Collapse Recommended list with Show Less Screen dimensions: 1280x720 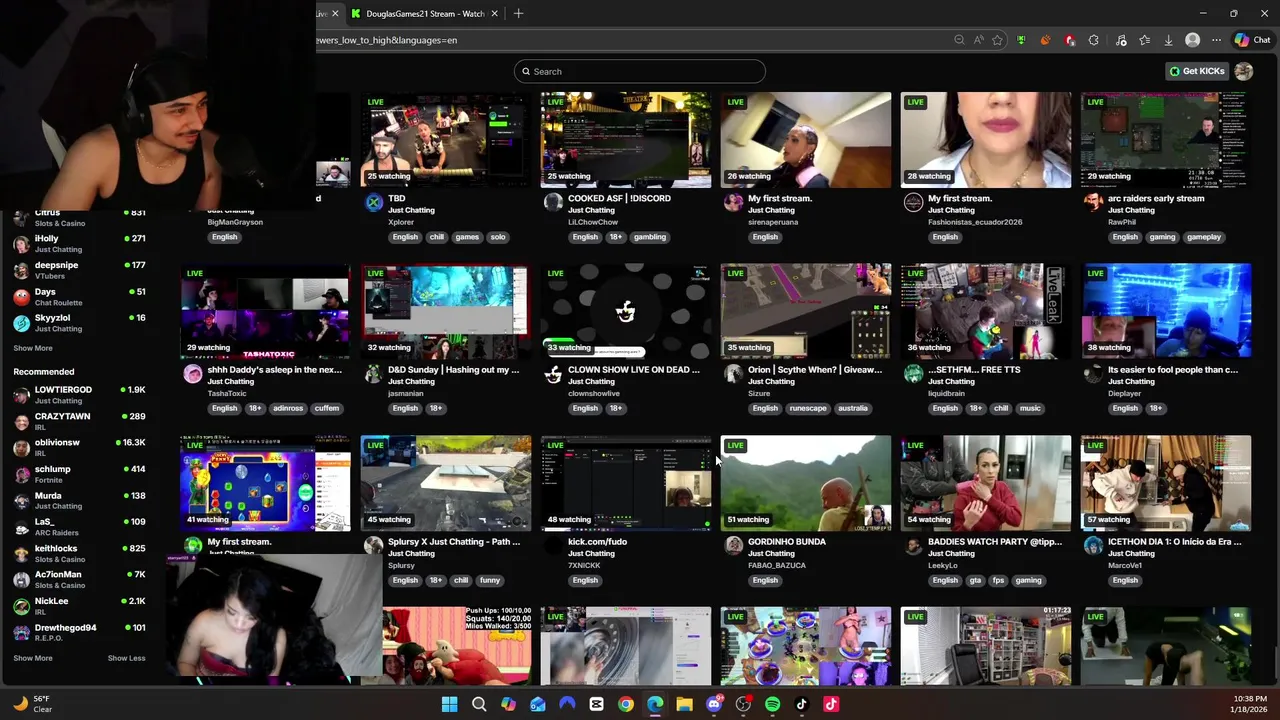(x=126, y=658)
